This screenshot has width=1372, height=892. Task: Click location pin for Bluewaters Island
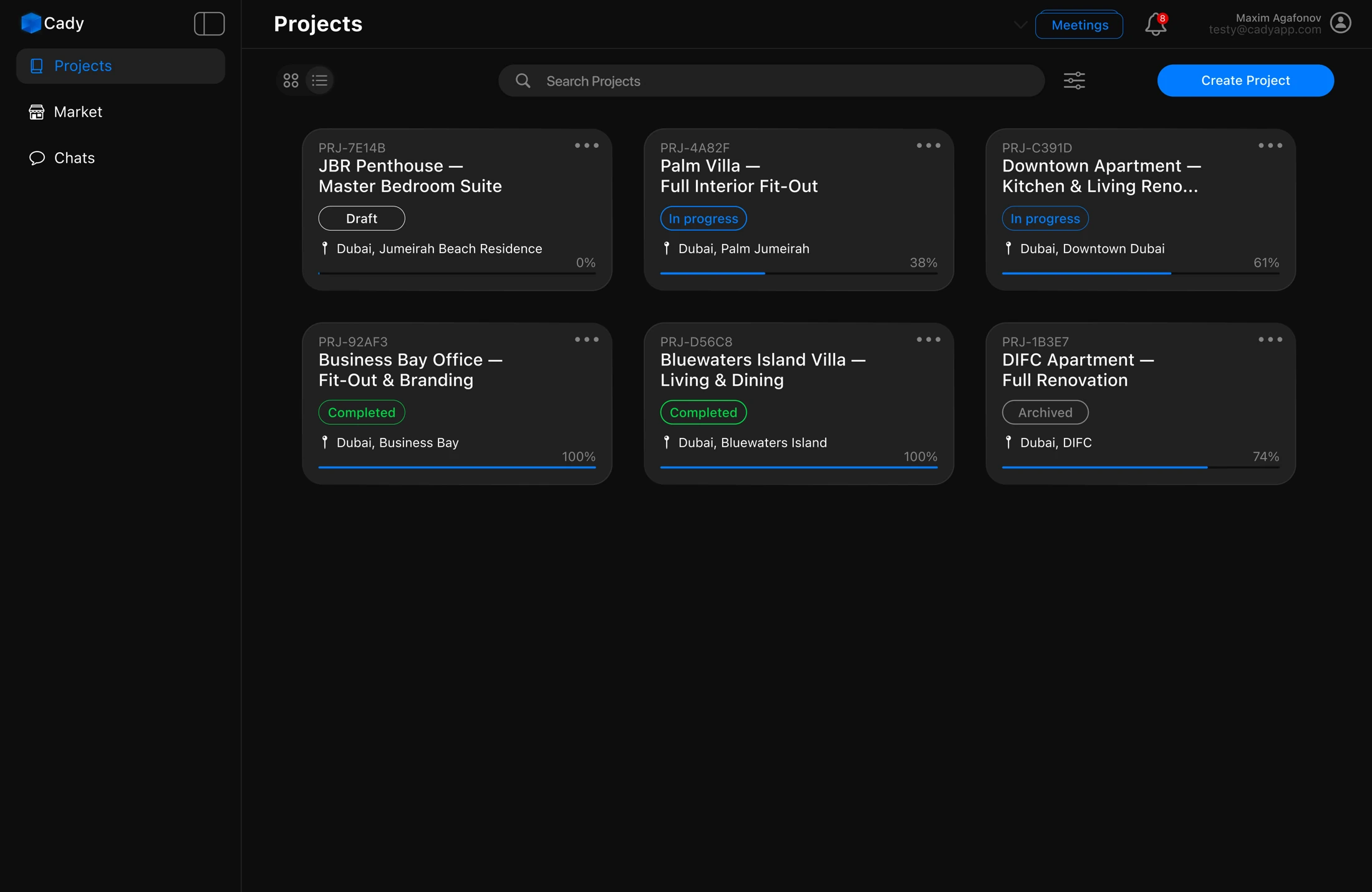666,442
